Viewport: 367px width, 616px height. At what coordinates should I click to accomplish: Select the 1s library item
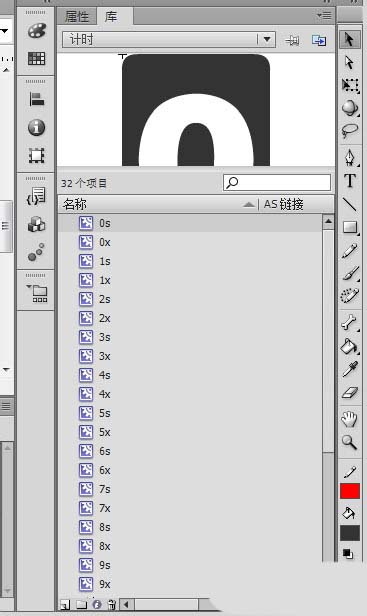tap(190, 261)
